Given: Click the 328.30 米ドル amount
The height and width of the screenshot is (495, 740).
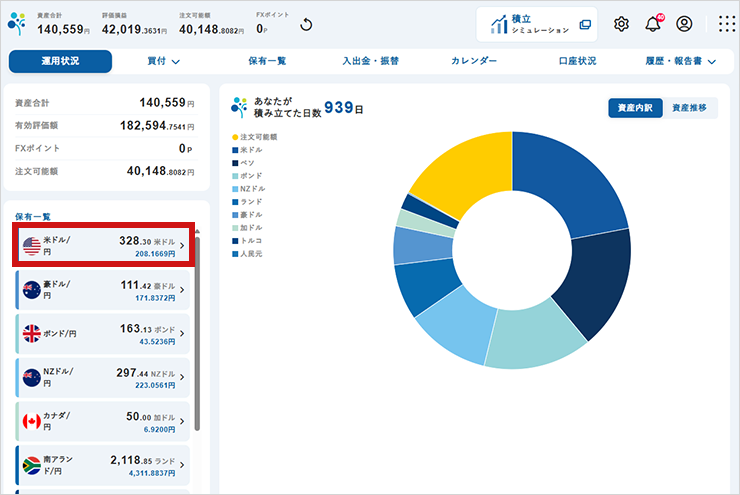Looking at the screenshot, I should coord(147,241).
